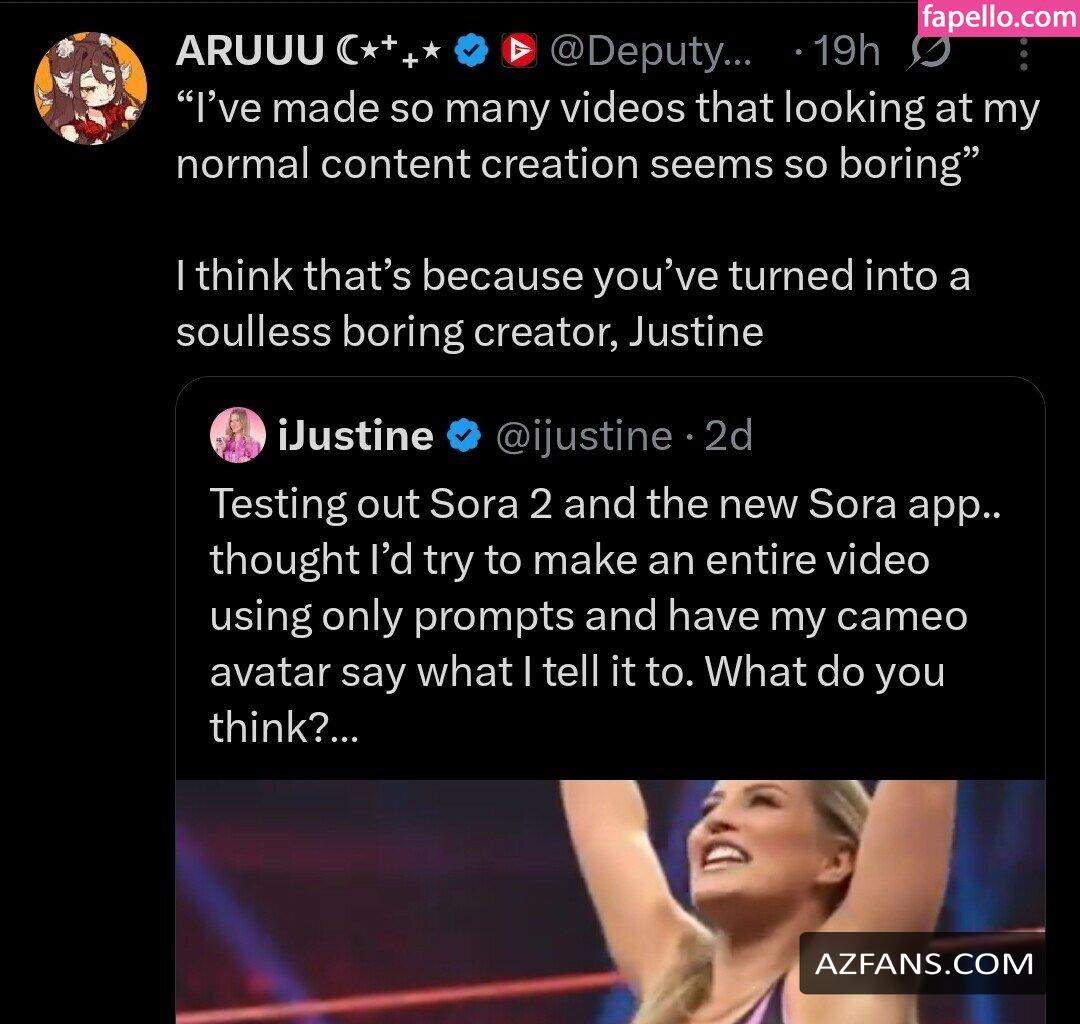Open the three-dot more options menu
Image resolution: width=1080 pixels, height=1024 pixels.
1023,52
